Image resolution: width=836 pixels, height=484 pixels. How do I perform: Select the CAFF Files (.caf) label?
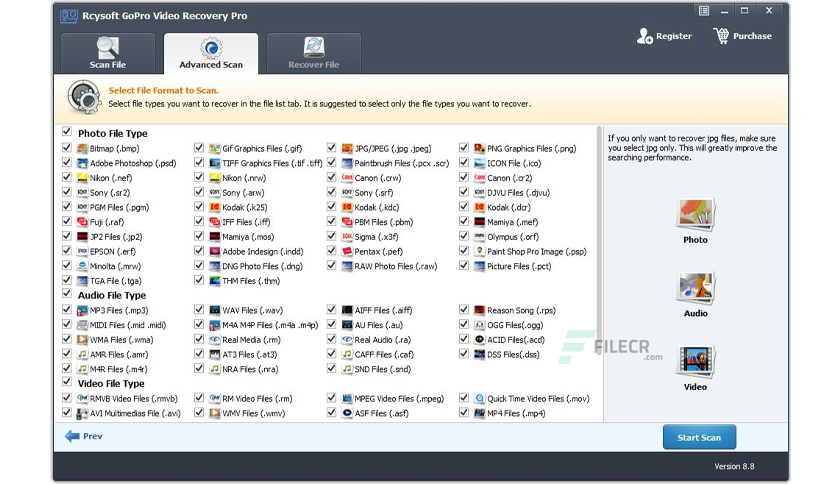(x=384, y=354)
